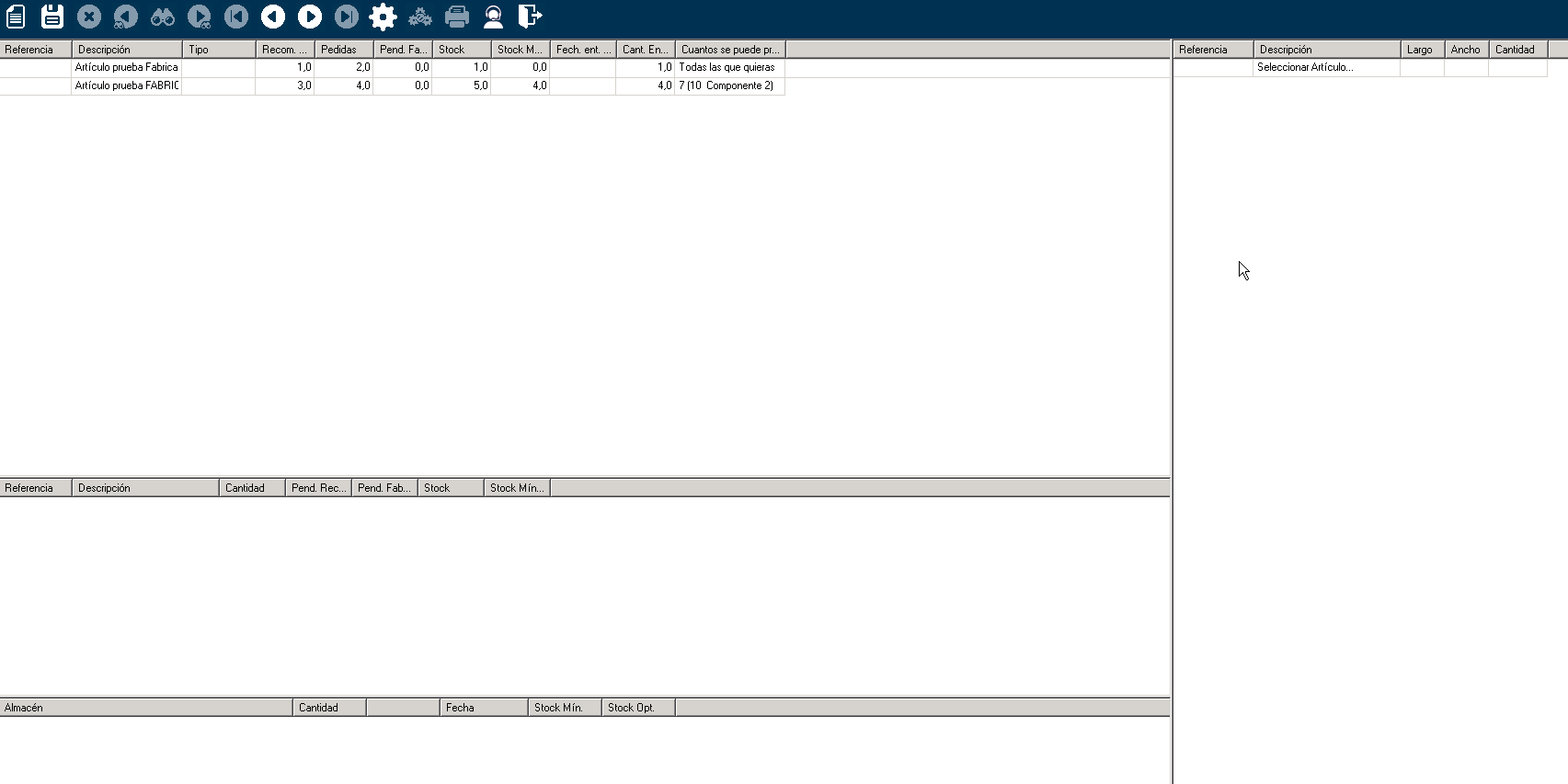Select the 'Artículo prueba FABRIC' row
1568x784 pixels.
pos(126,85)
